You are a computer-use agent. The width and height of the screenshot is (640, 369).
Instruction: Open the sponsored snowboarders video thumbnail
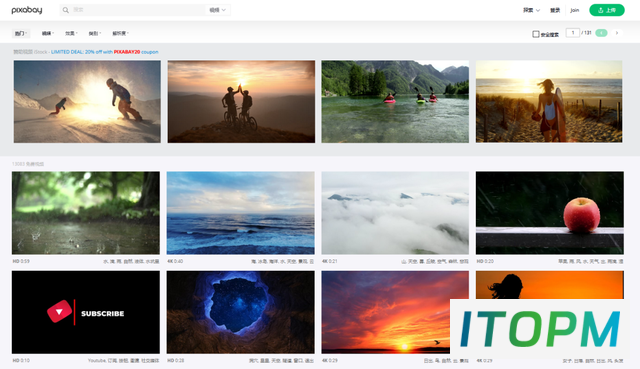87,102
